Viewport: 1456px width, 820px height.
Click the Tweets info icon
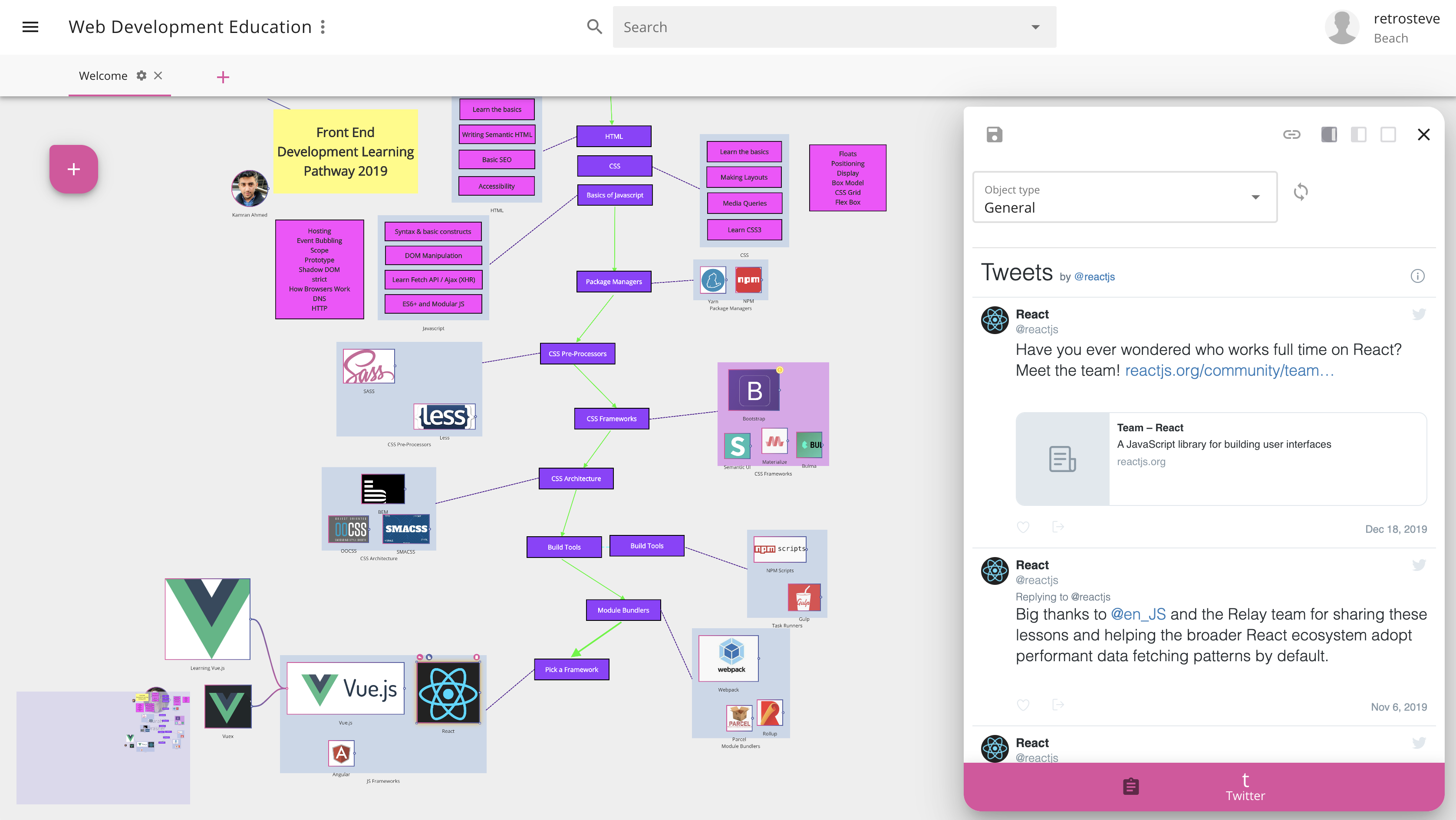pyautogui.click(x=1417, y=276)
